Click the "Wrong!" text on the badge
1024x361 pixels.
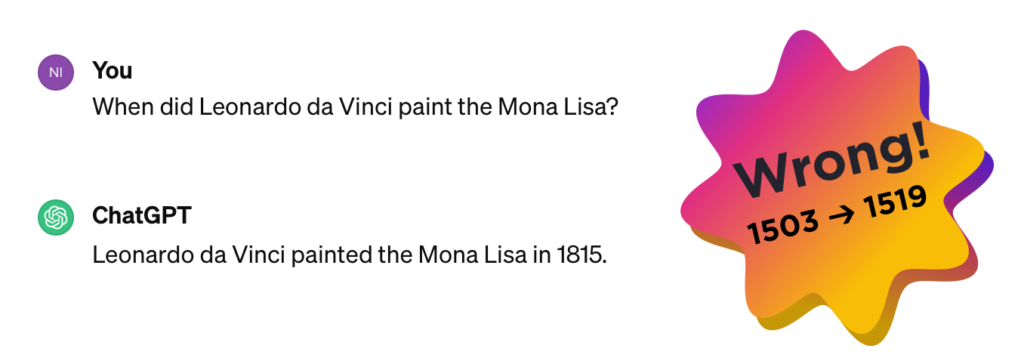click(831, 161)
